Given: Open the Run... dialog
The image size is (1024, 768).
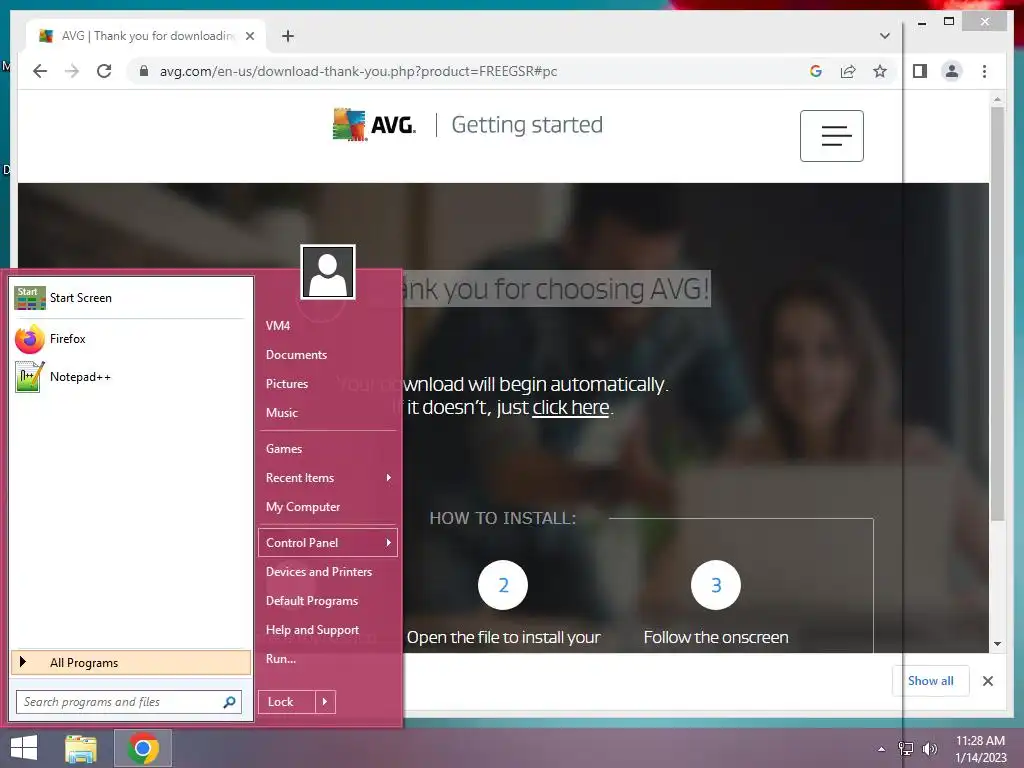Looking at the screenshot, I should (x=281, y=659).
